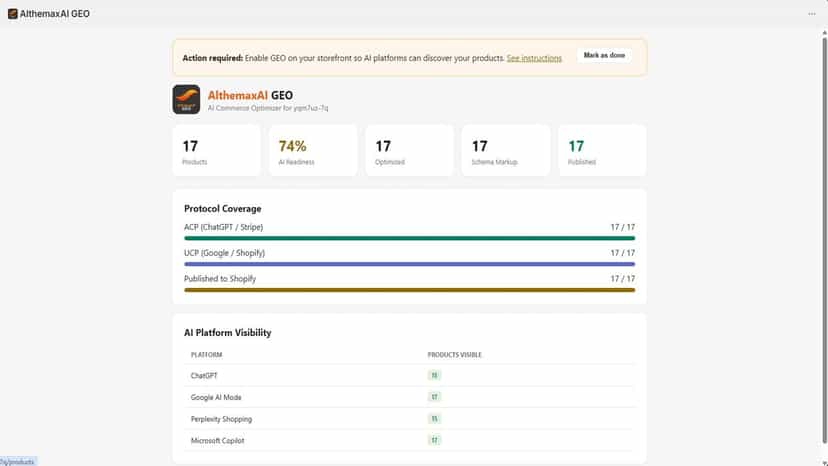This screenshot has width=828, height=466.
Task: Select the 17 Products stat card
Action: pyautogui.click(x=217, y=151)
